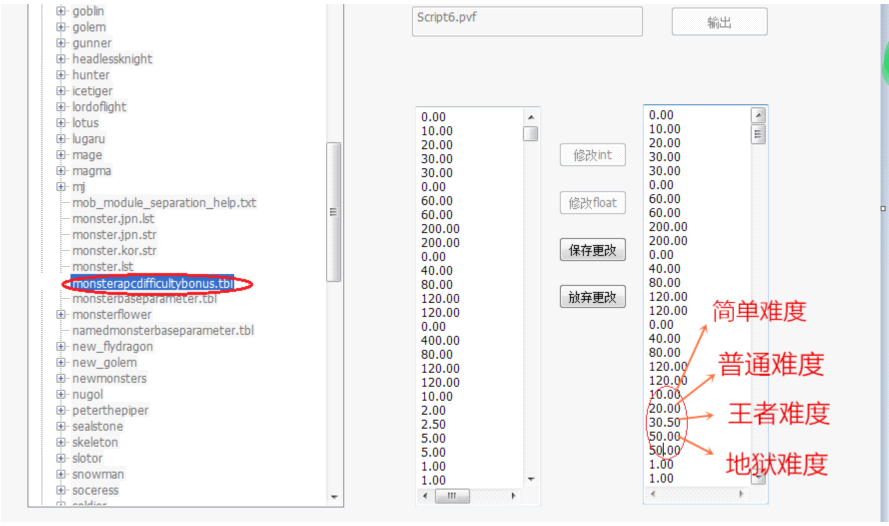Expand the goblin folder node
This screenshot has height=526, width=889.
coord(61,11)
